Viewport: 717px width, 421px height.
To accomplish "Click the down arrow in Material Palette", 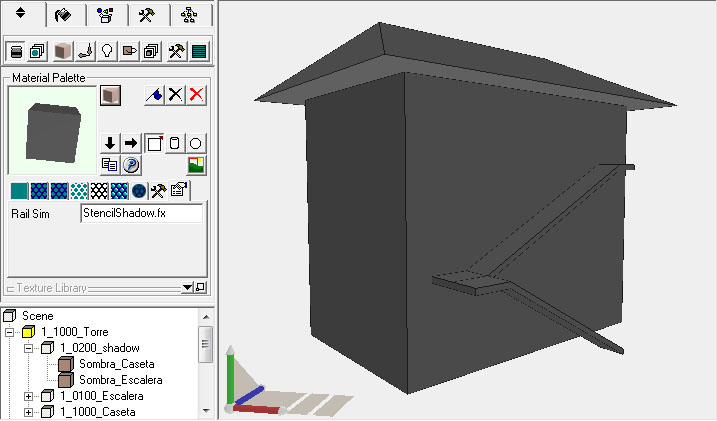I will [x=110, y=143].
